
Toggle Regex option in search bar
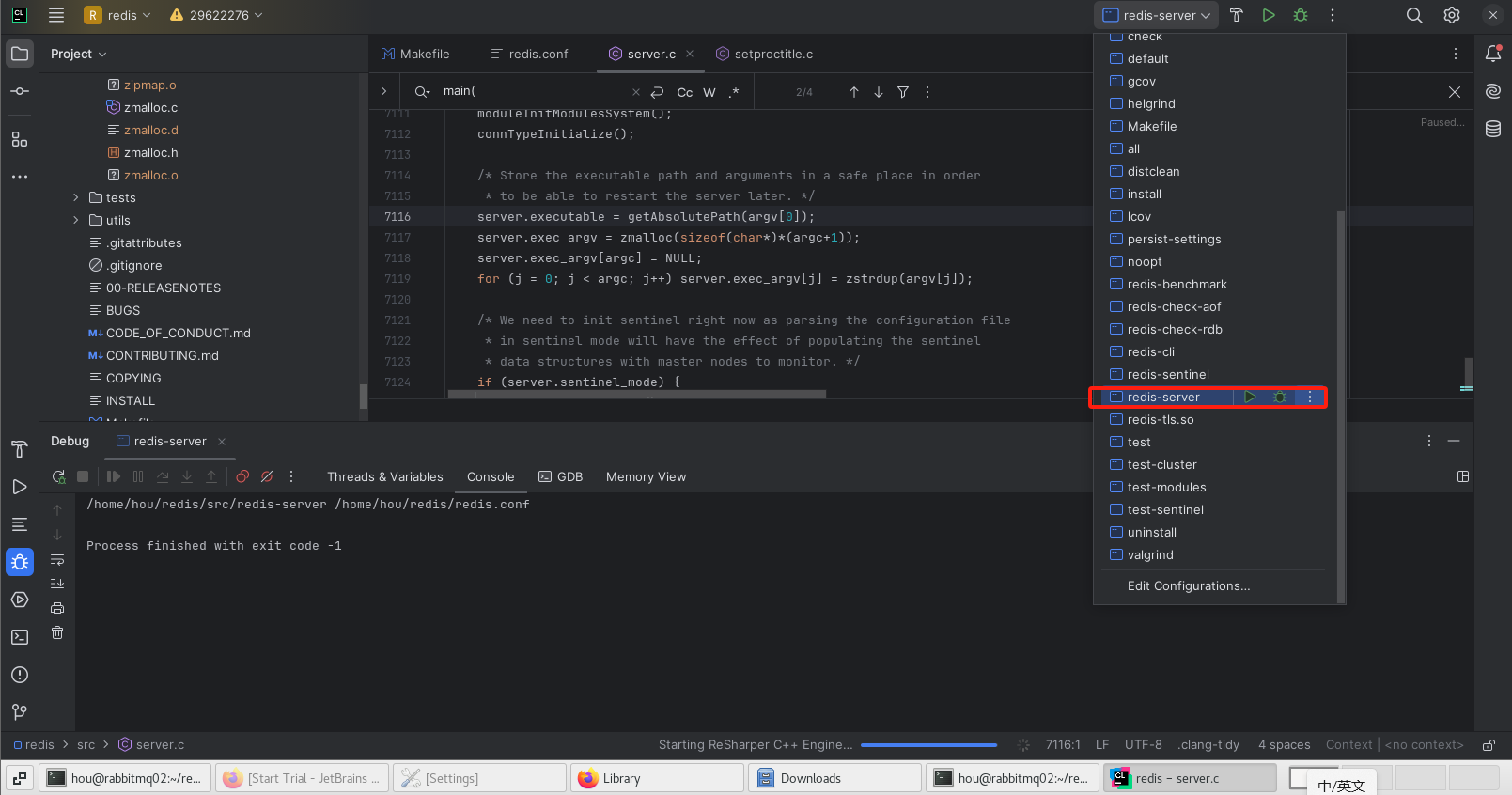[x=734, y=92]
